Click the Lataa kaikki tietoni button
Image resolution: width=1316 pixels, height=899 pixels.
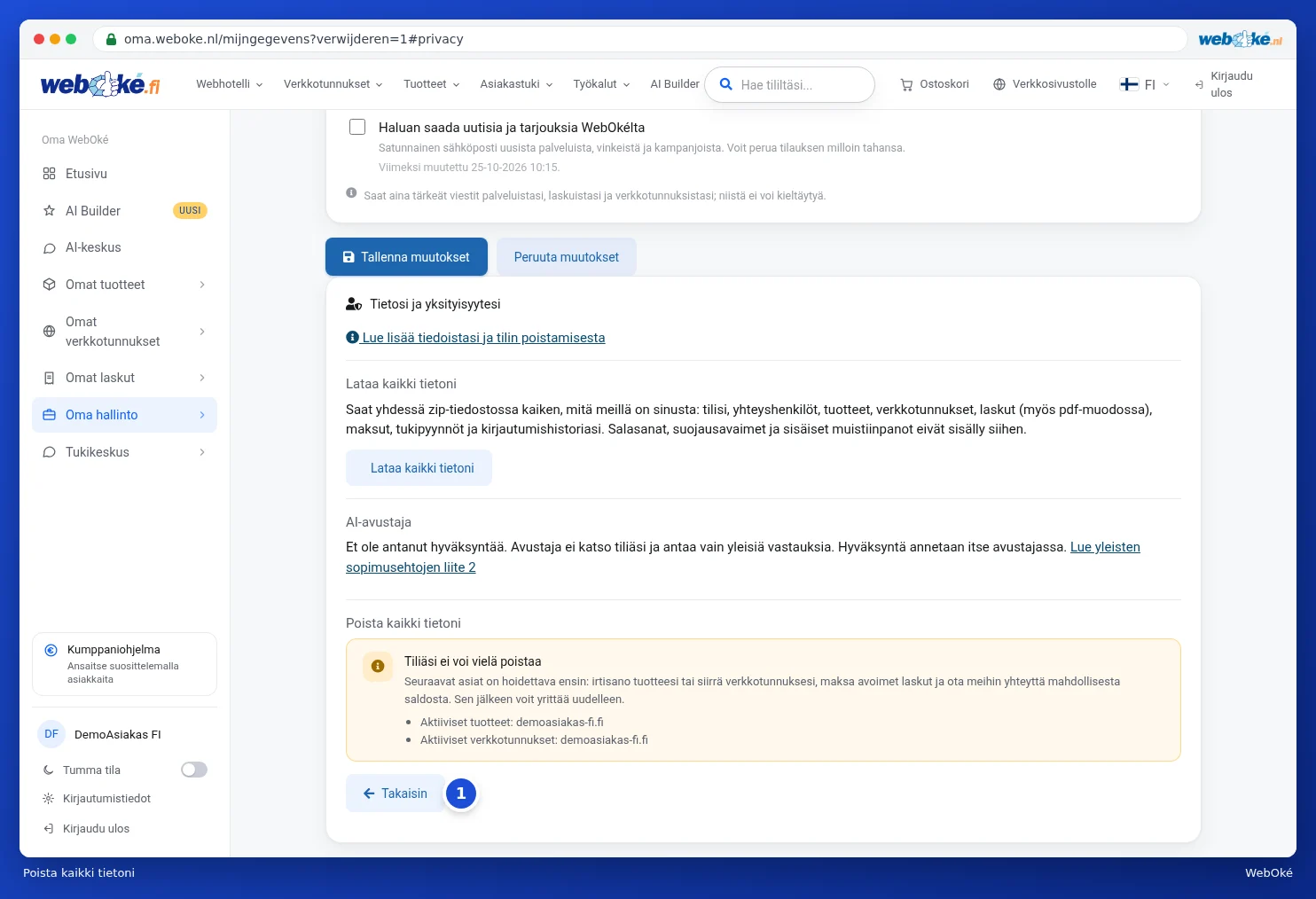click(x=419, y=468)
